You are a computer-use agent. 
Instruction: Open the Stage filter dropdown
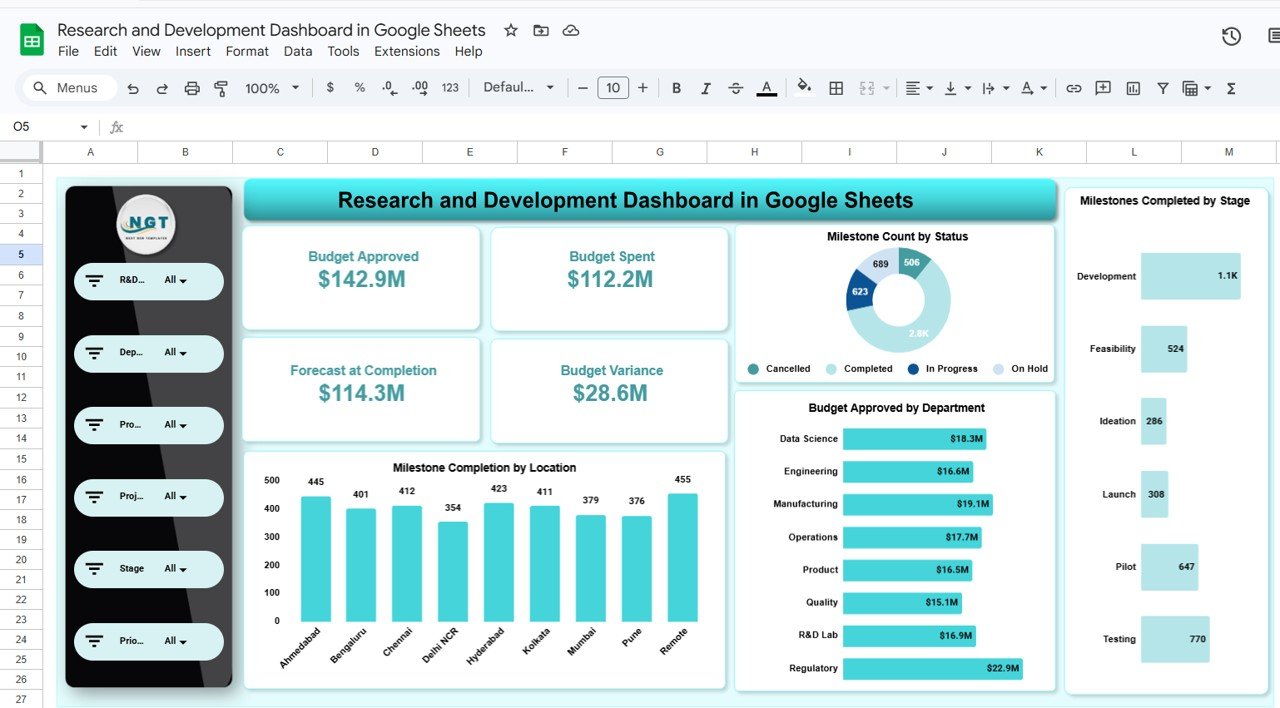point(148,568)
